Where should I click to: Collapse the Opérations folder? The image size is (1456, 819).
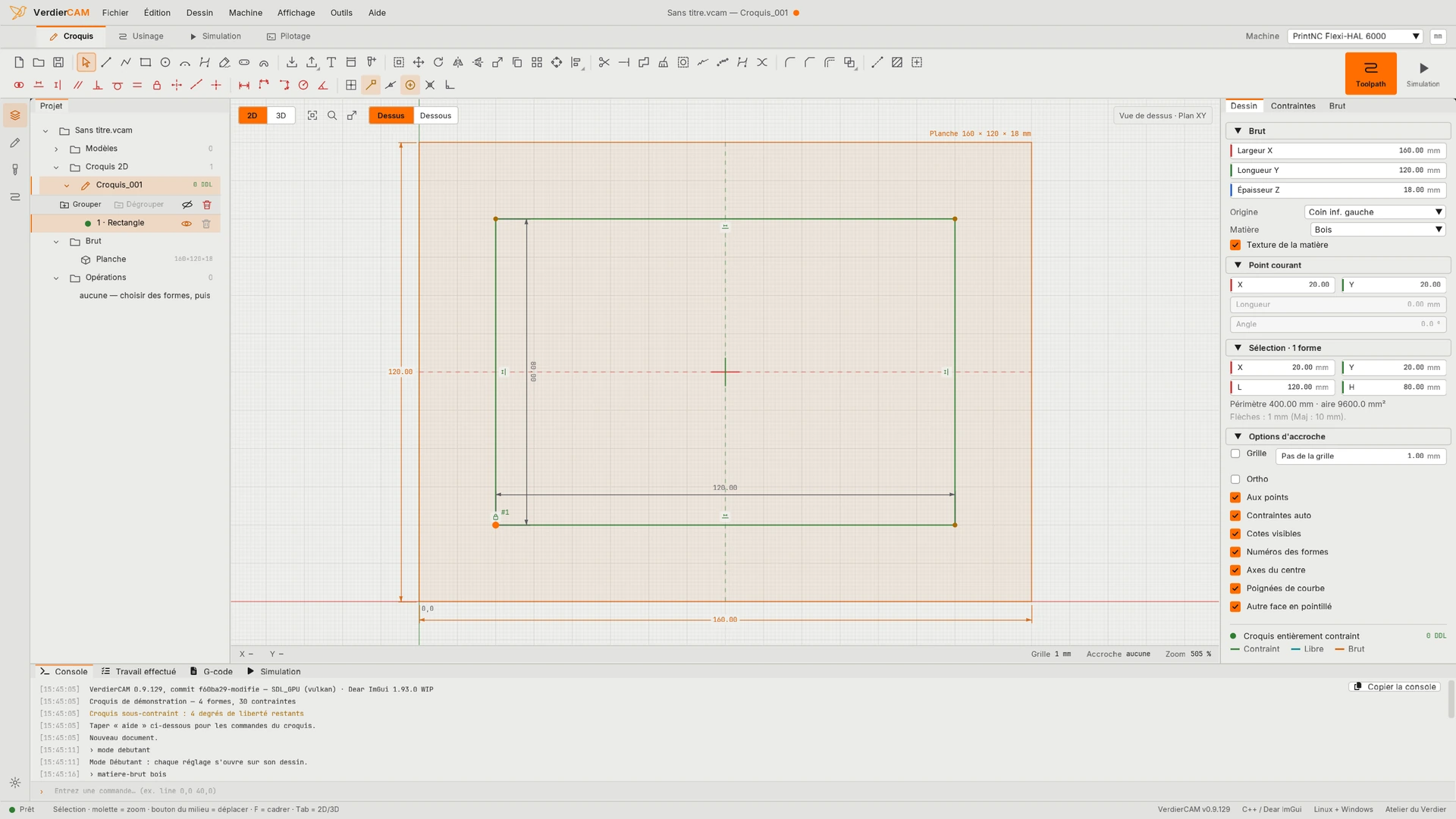[x=56, y=278]
